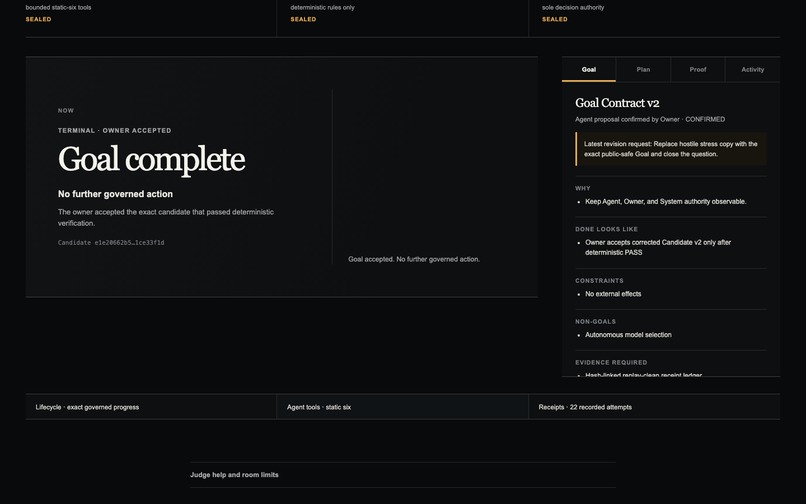
Task: Click 'deterministic rules only' text
Action: click(x=322, y=7)
